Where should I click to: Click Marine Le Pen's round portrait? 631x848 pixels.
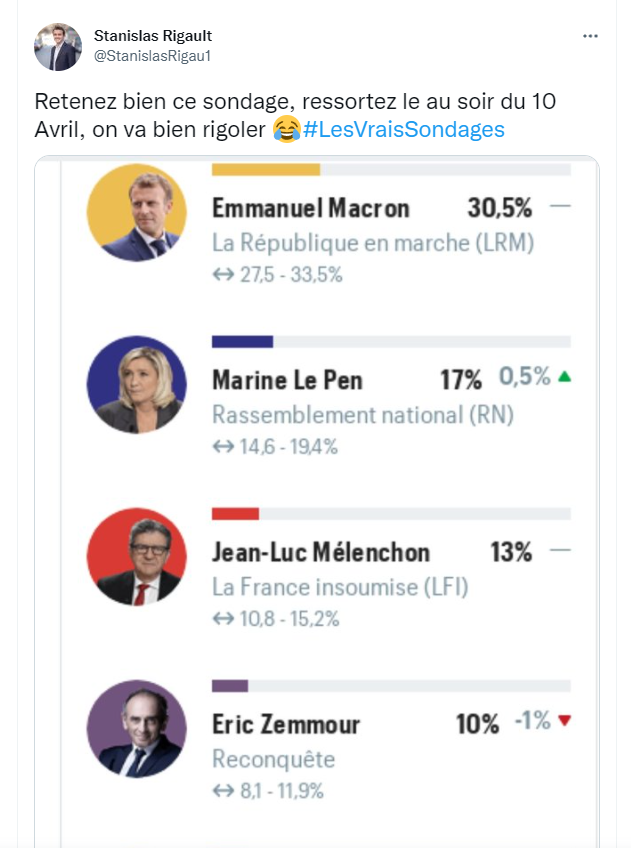(137, 384)
